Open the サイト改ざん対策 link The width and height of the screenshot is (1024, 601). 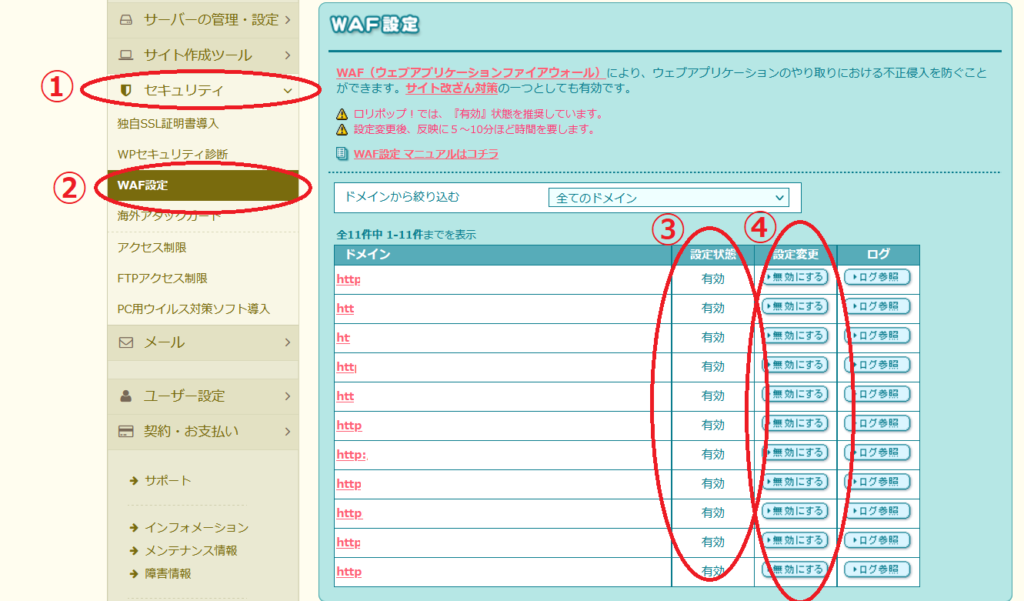453,89
